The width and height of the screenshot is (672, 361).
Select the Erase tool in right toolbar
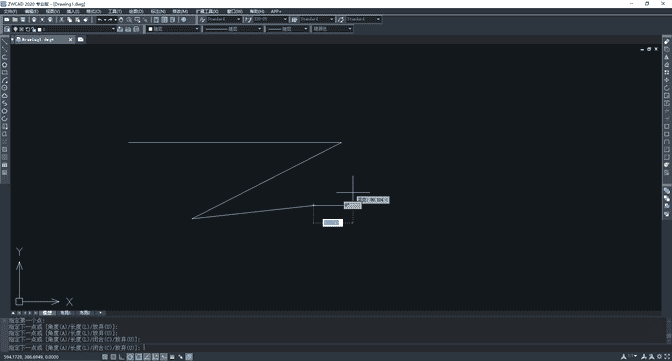666,42
